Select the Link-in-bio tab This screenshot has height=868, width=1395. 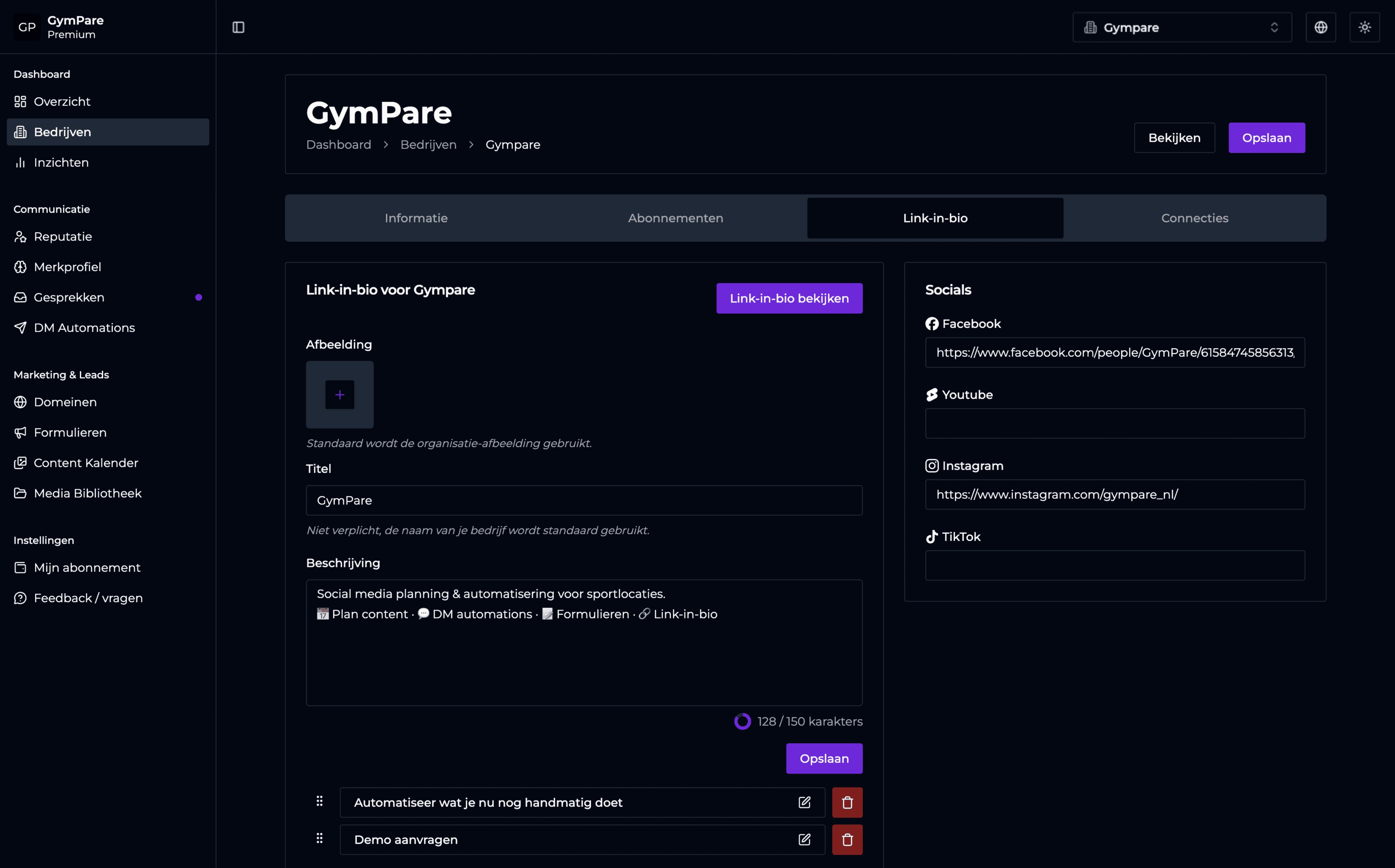point(935,218)
